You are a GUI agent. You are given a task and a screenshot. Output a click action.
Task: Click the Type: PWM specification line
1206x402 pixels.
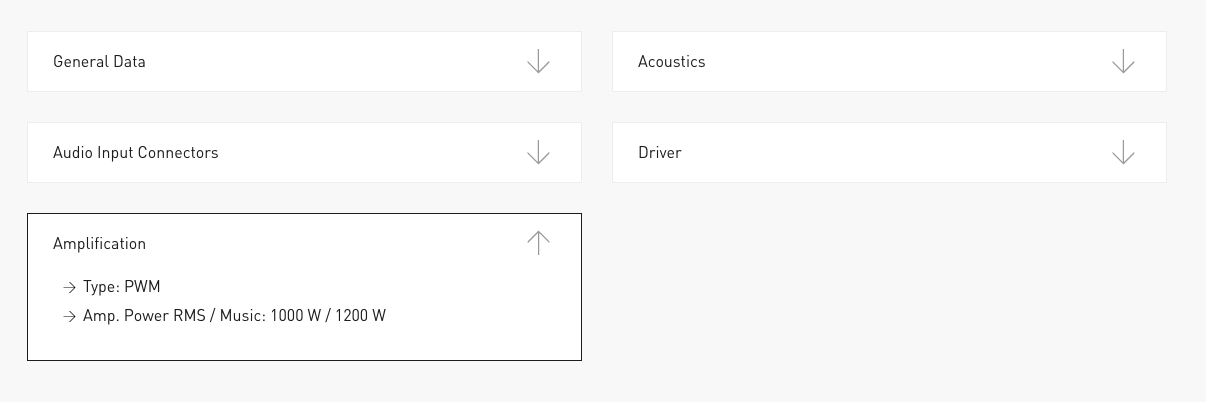[122, 288]
